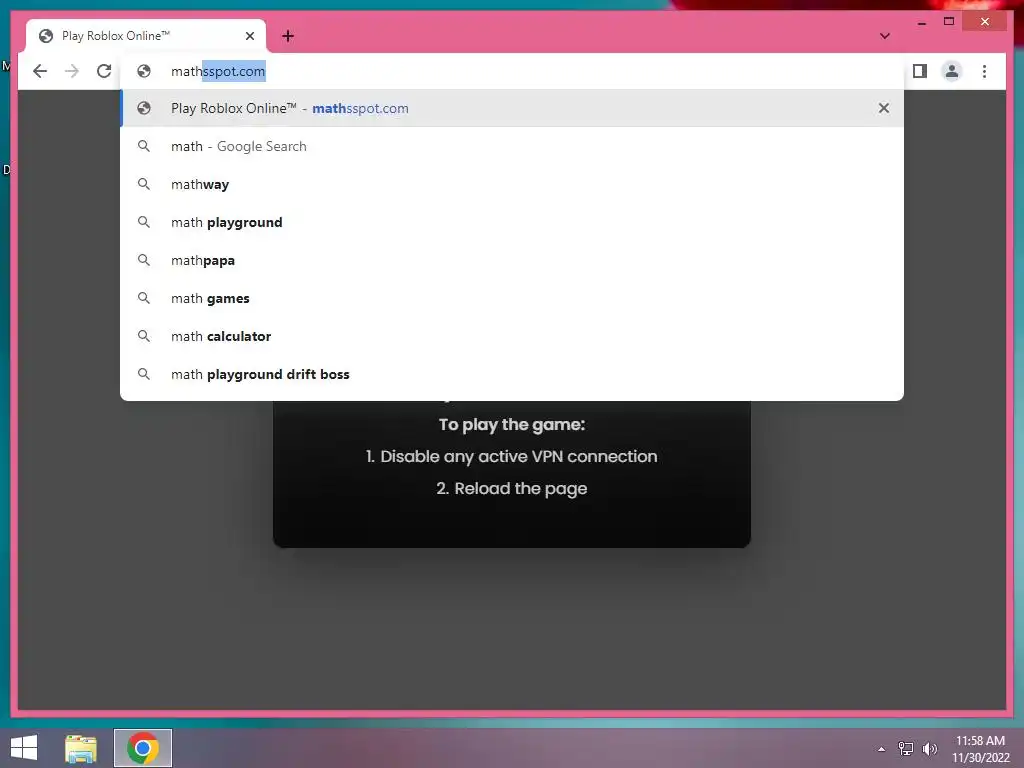Screen dimensions: 1024x768
Task: Choose the mathsspot.com autocomplete suggestion
Action: (x=512, y=108)
